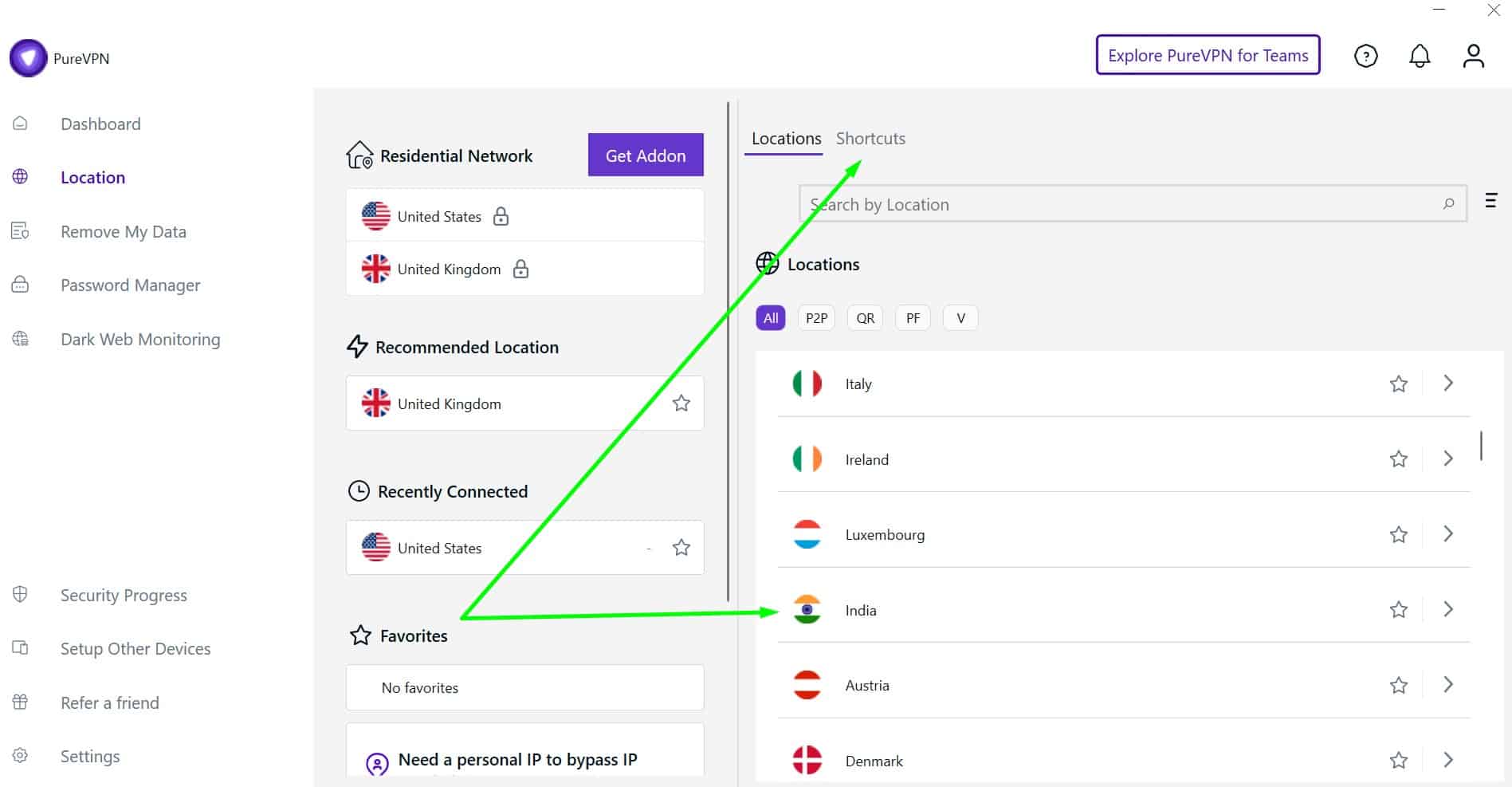This screenshot has height=787, width=1512.
Task: Expand Austria's city list chevron
Action: 1448,684
